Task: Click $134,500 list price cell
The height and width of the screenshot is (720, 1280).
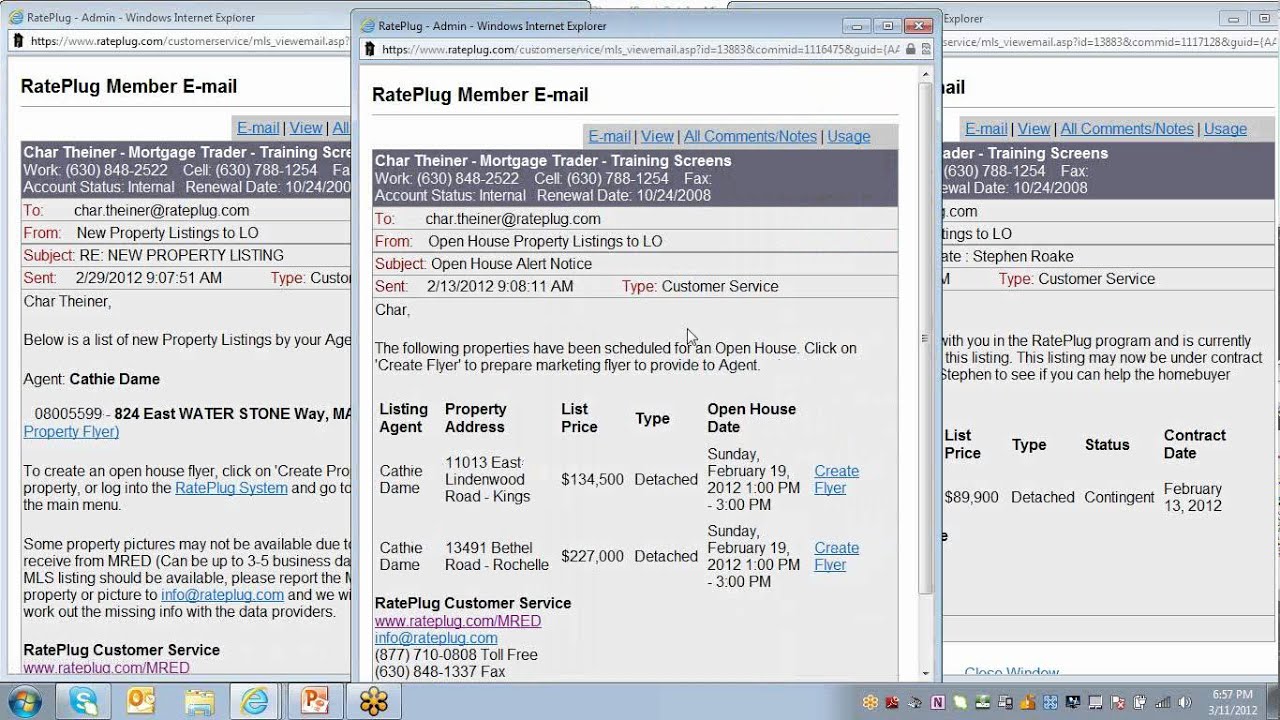Action: point(592,479)
